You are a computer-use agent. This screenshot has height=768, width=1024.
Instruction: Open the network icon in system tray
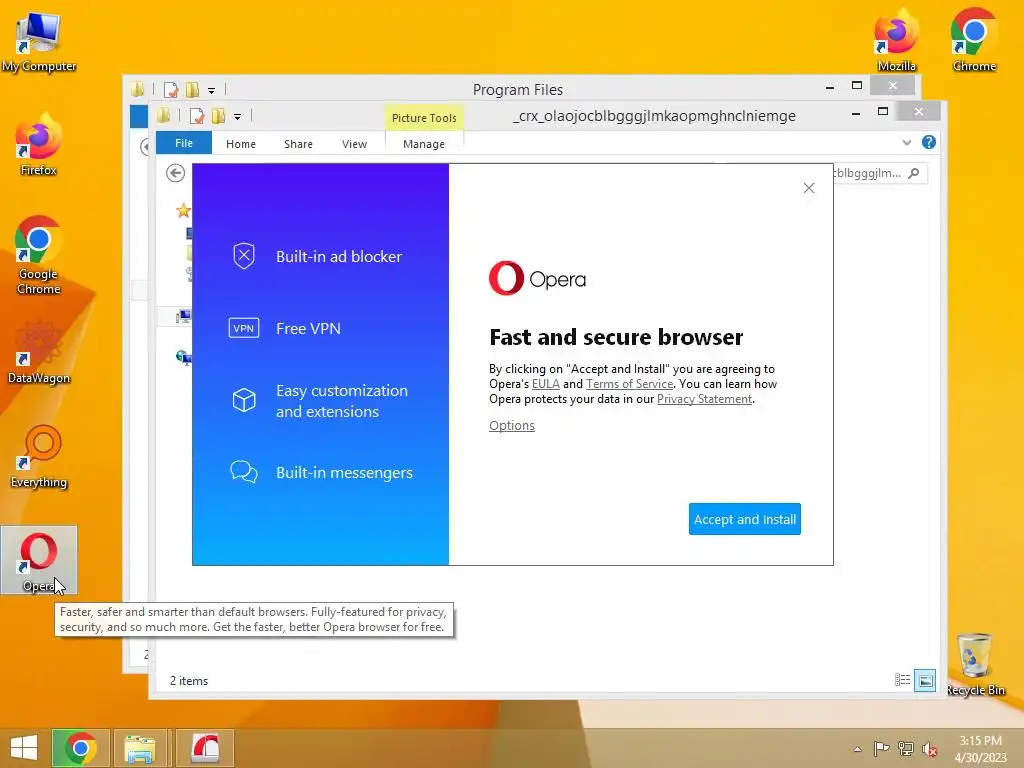(x=906, y=748)
